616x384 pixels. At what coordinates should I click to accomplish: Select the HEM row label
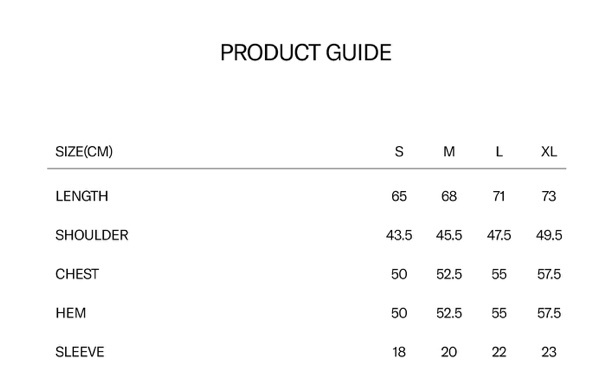coord(71,313)
